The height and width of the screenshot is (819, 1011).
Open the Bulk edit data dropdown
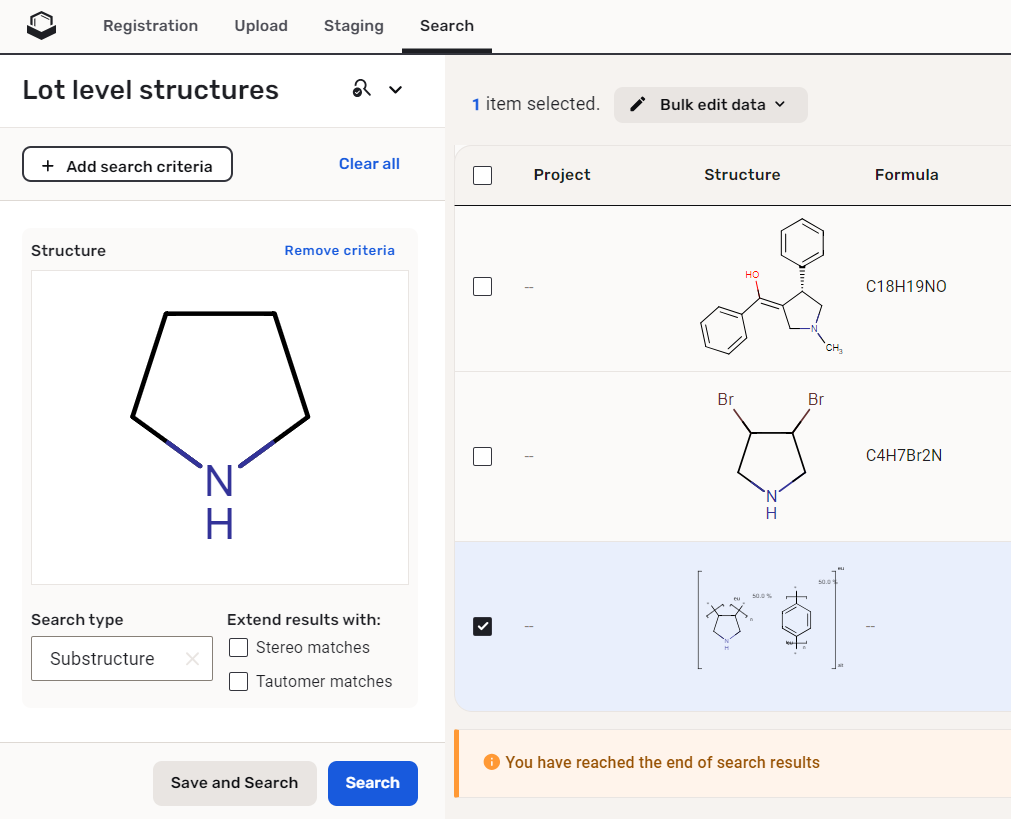(x=711, y=104)
